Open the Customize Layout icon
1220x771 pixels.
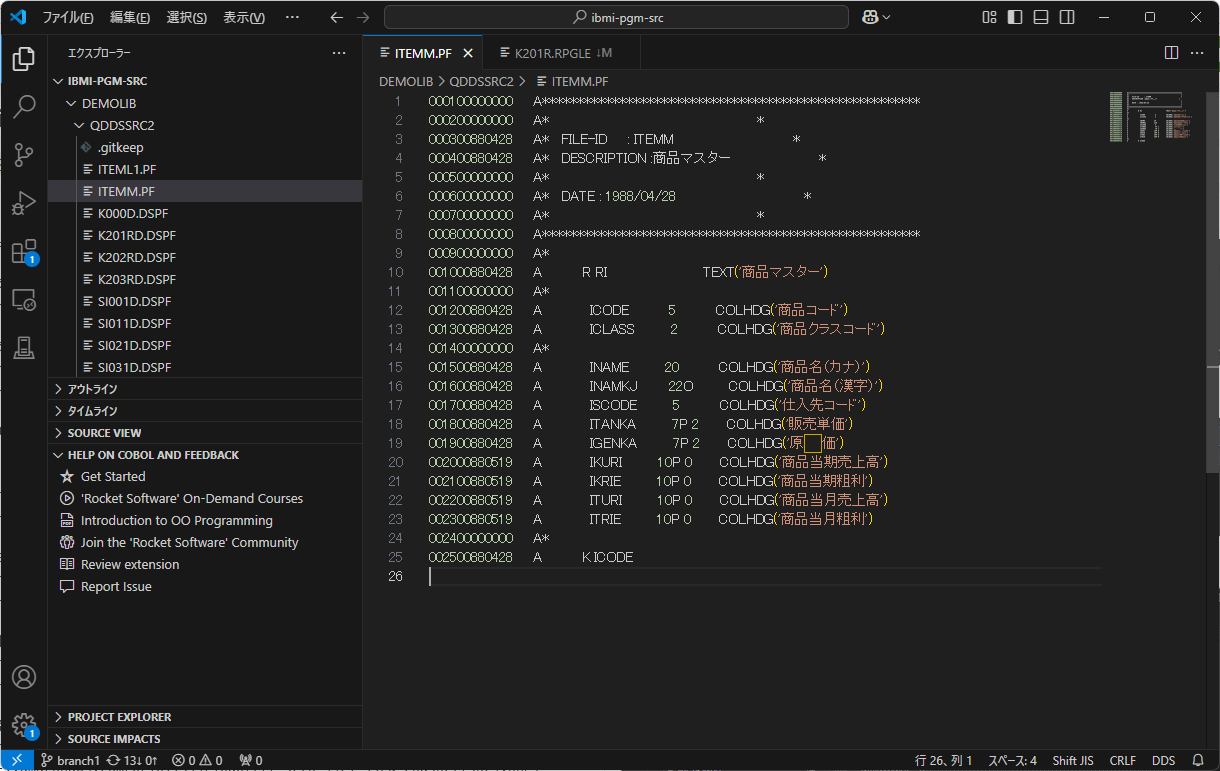coord(989,17)
